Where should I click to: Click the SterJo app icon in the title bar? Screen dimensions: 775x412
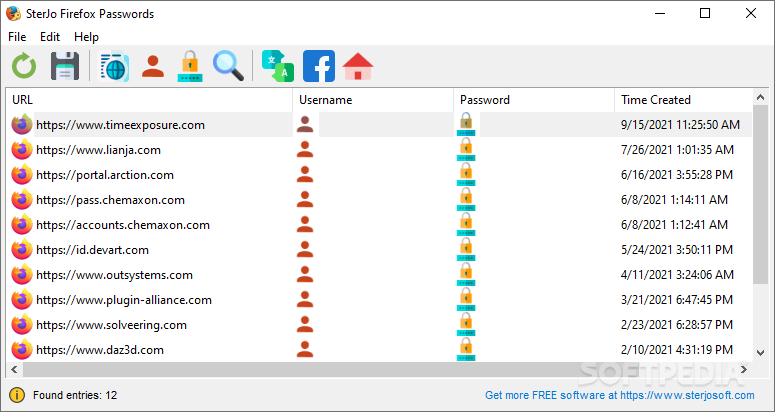tap(13, 13)
